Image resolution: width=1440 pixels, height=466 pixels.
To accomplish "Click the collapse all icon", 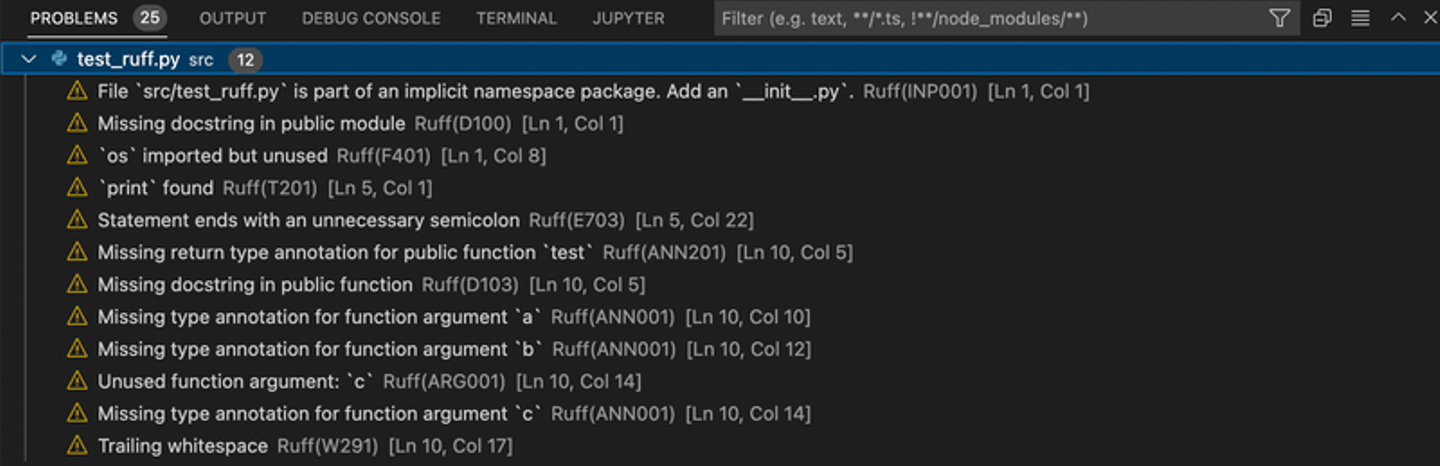I will point(1322,18).
